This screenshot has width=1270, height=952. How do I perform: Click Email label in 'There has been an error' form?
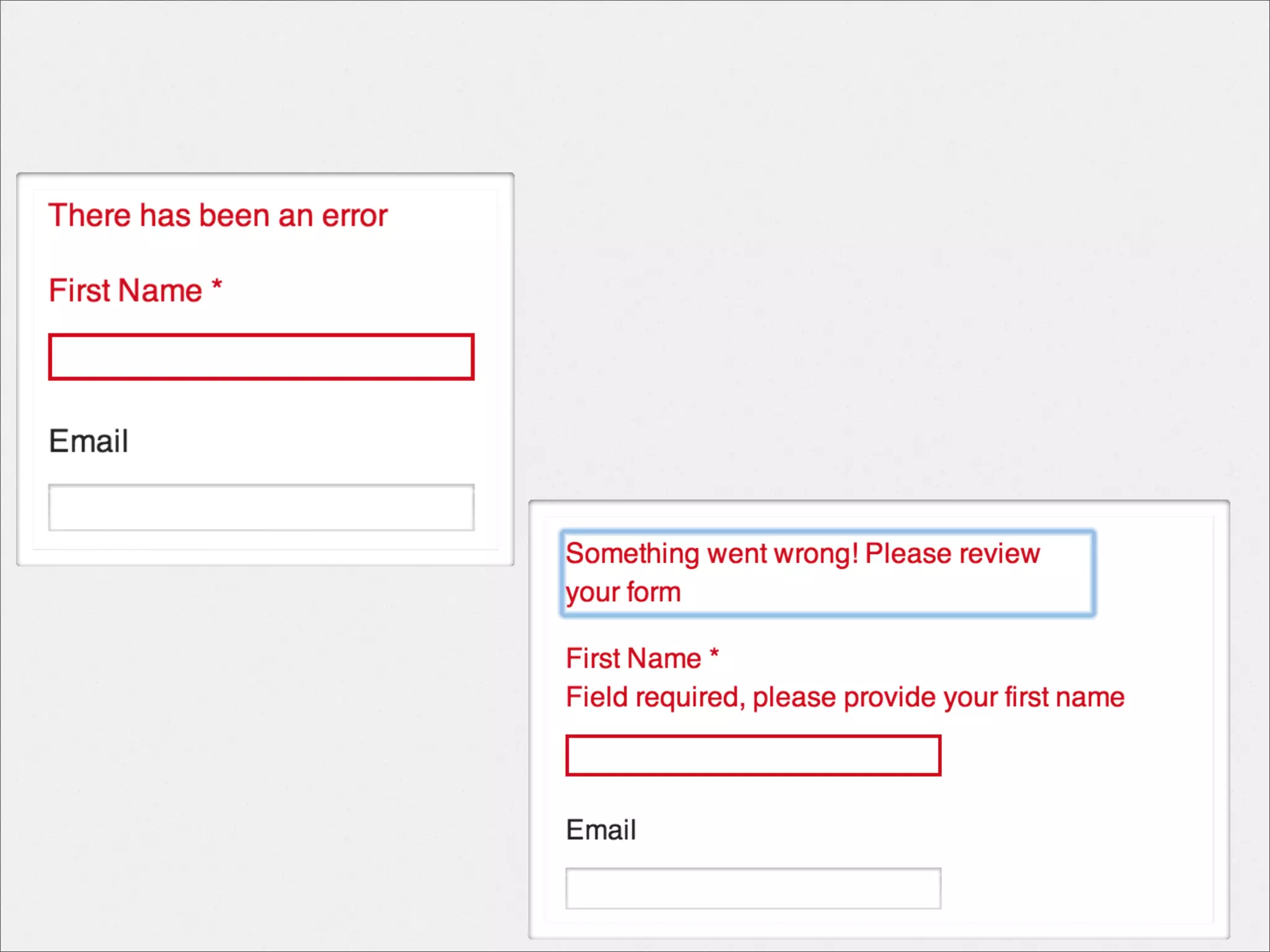(89, 441)
